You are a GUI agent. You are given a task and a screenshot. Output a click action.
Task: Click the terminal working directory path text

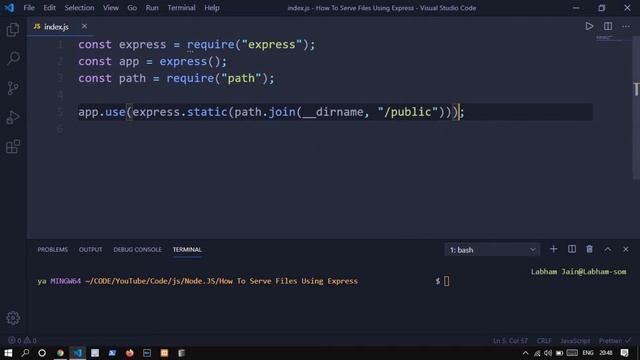(x=221, y=281)
